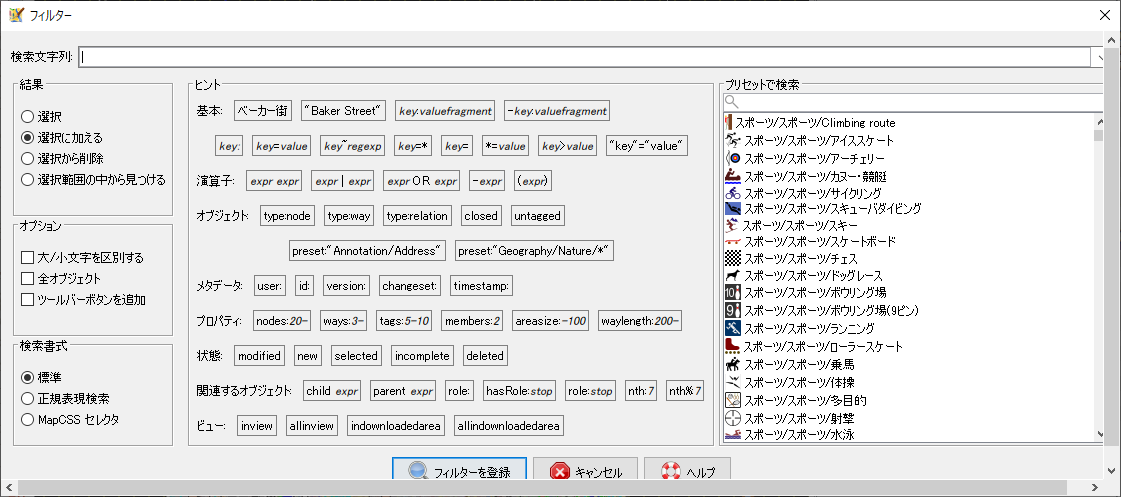Insert the type:node hint
Viewport: 1121px width, 497px height.
click(x=287, y=215)
